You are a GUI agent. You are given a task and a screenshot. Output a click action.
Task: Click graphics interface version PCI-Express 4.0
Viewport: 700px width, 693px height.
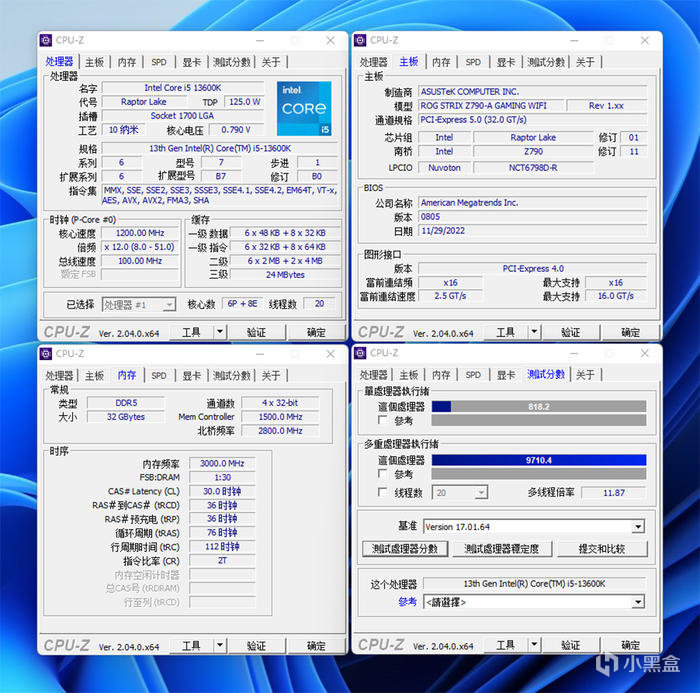coord(533,269)
